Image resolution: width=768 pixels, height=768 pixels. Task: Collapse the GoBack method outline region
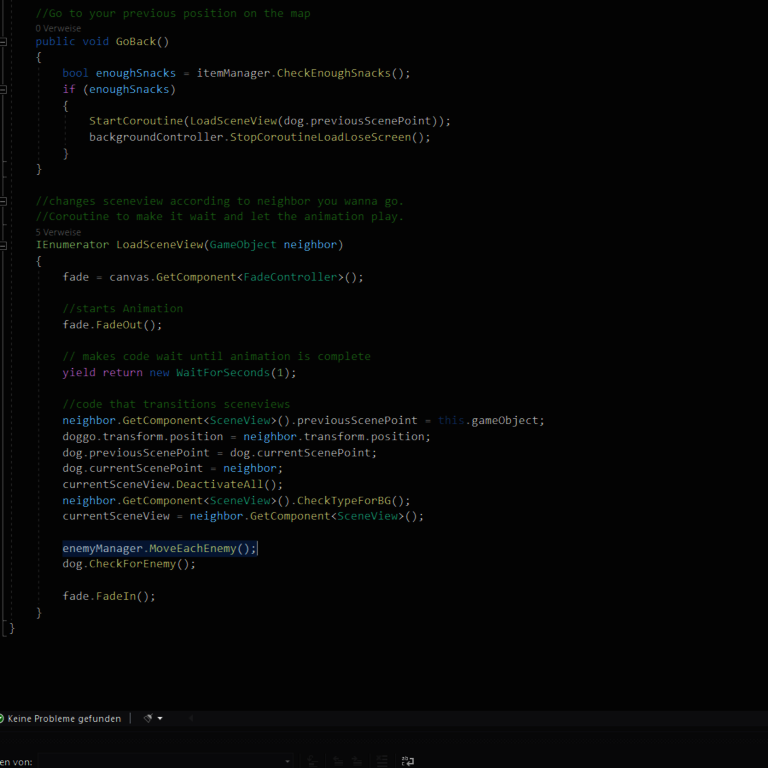4,42
